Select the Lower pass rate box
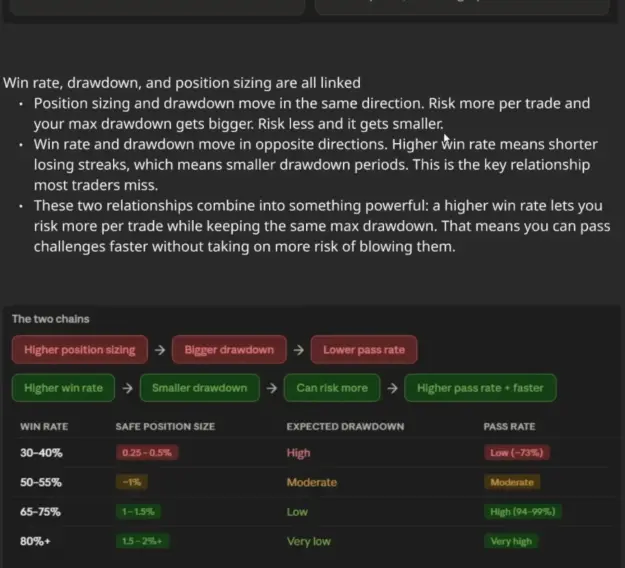625x568 pixels. click(364, 350)
